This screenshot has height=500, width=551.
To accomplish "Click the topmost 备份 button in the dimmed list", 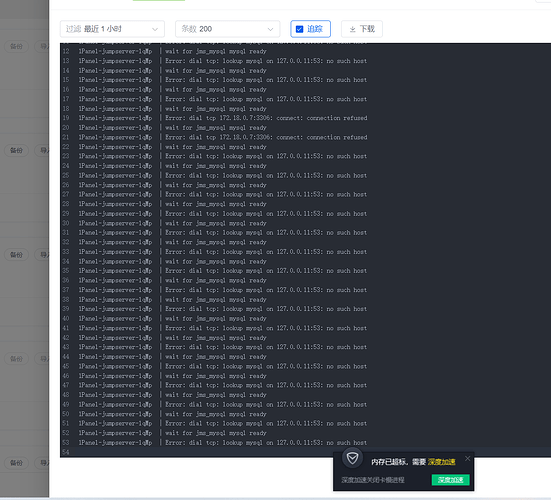I will pyautogui.click(x=16, y=46).
